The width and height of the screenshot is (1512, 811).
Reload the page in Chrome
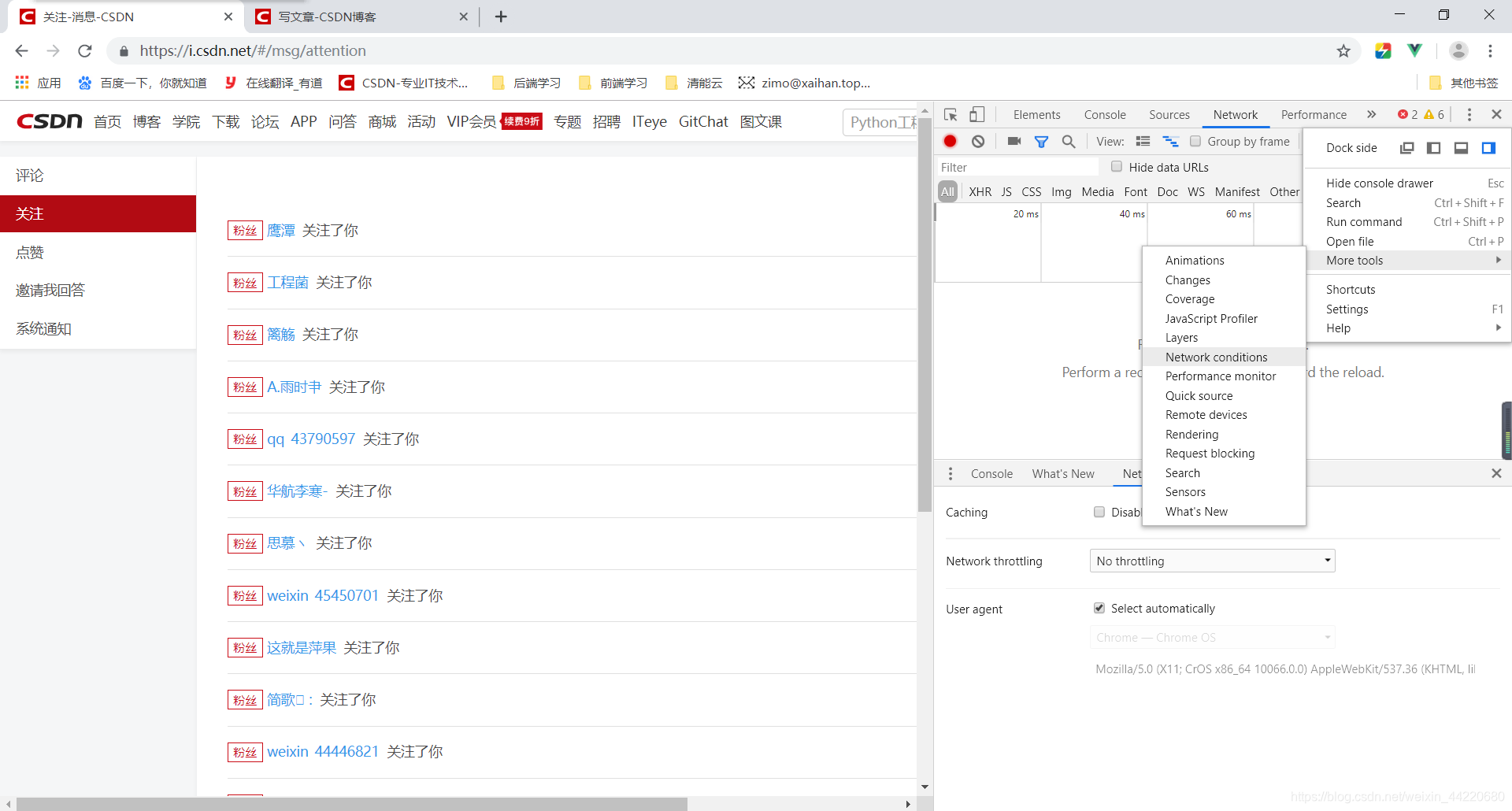coord(85,51)
